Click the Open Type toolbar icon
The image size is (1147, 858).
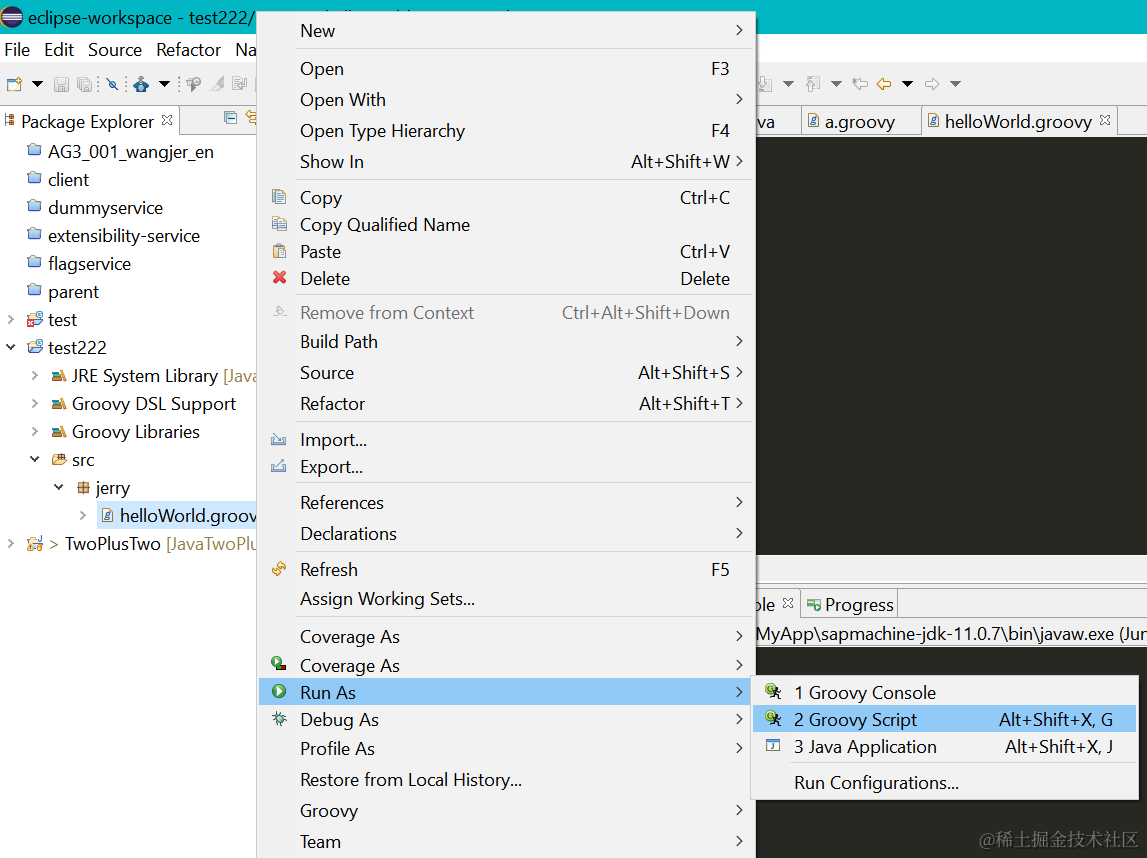194,84
